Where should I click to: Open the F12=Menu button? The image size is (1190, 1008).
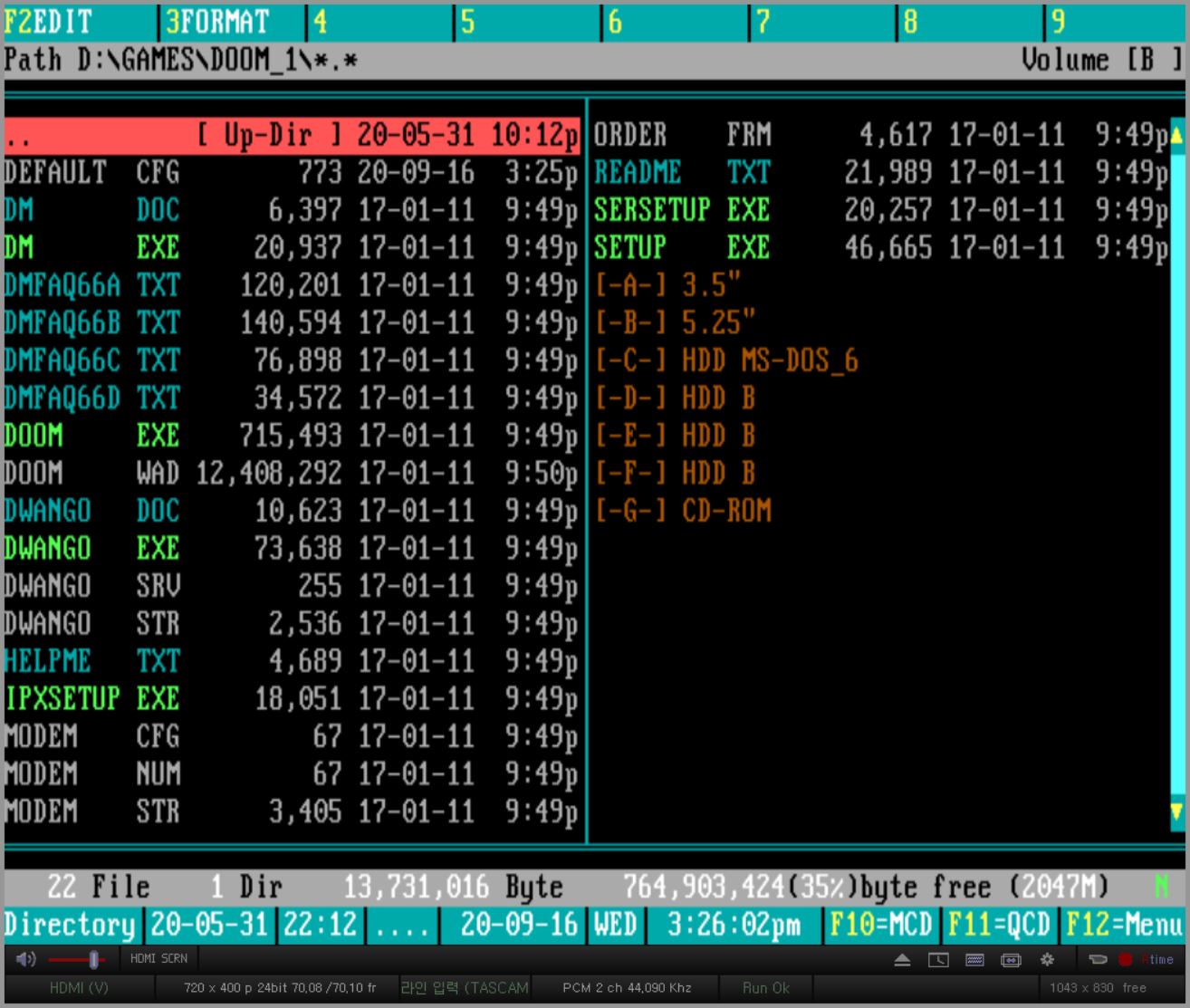[x=1124, y=925]
